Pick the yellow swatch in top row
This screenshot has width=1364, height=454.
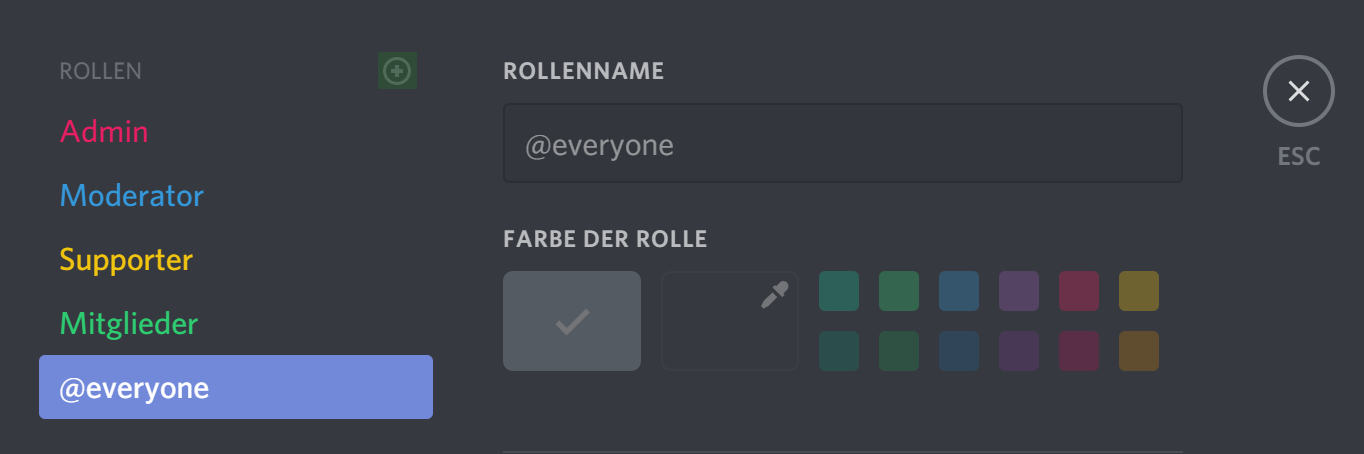coord(1139,291)
